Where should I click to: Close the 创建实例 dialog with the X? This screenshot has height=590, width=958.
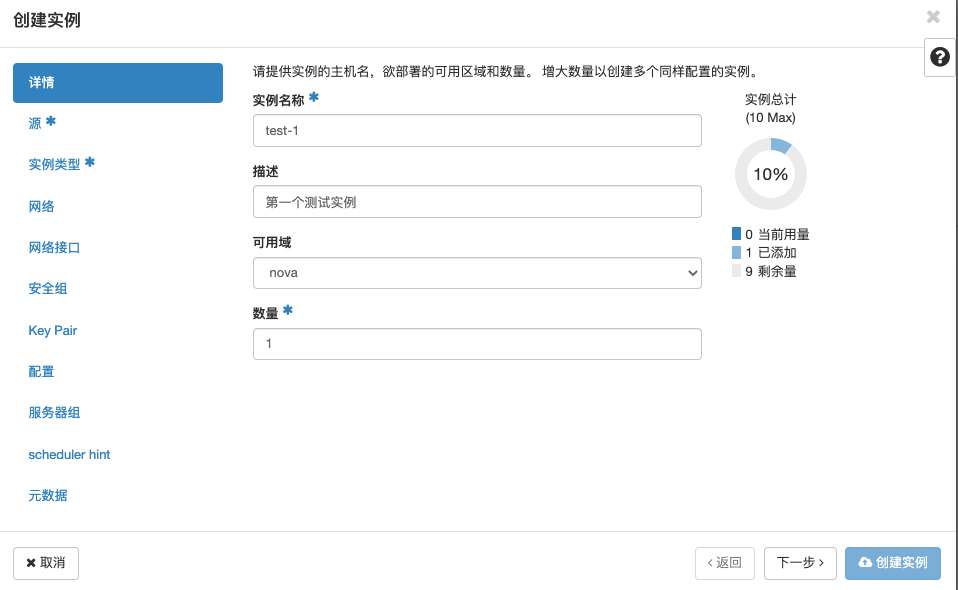pos(932,17)
